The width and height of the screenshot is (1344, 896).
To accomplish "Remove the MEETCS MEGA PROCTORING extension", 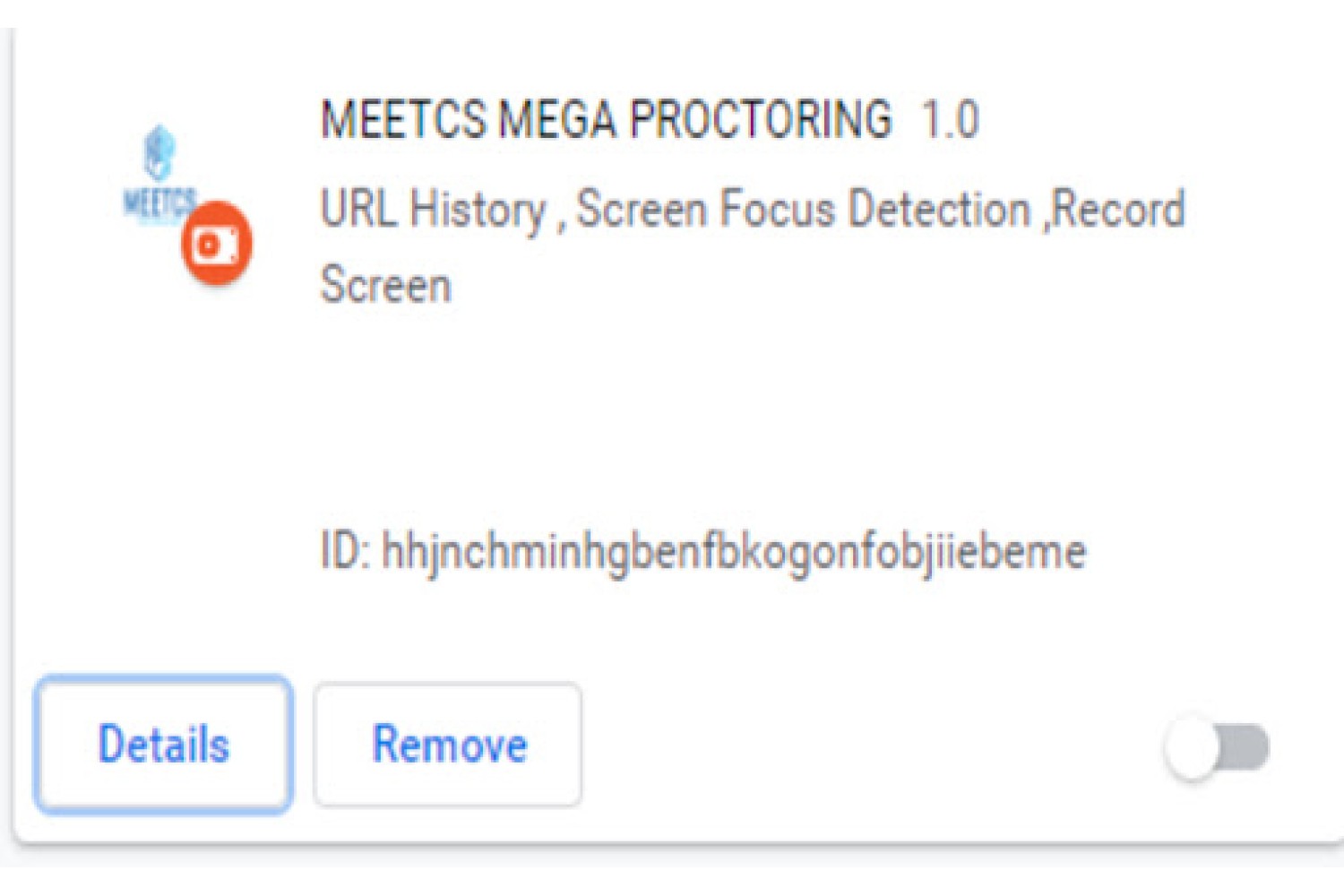I will [448, 745].
